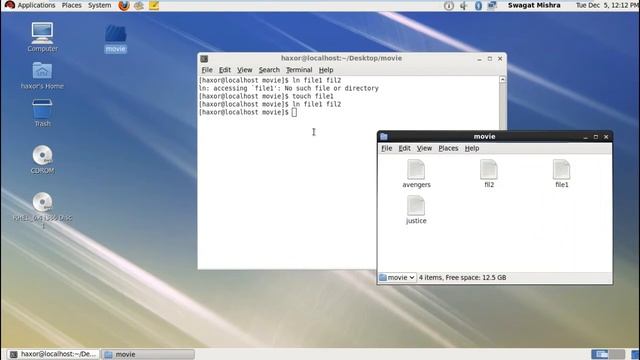
Task: Click the terminal taskbar button
Action: click(x=53, y=354)
